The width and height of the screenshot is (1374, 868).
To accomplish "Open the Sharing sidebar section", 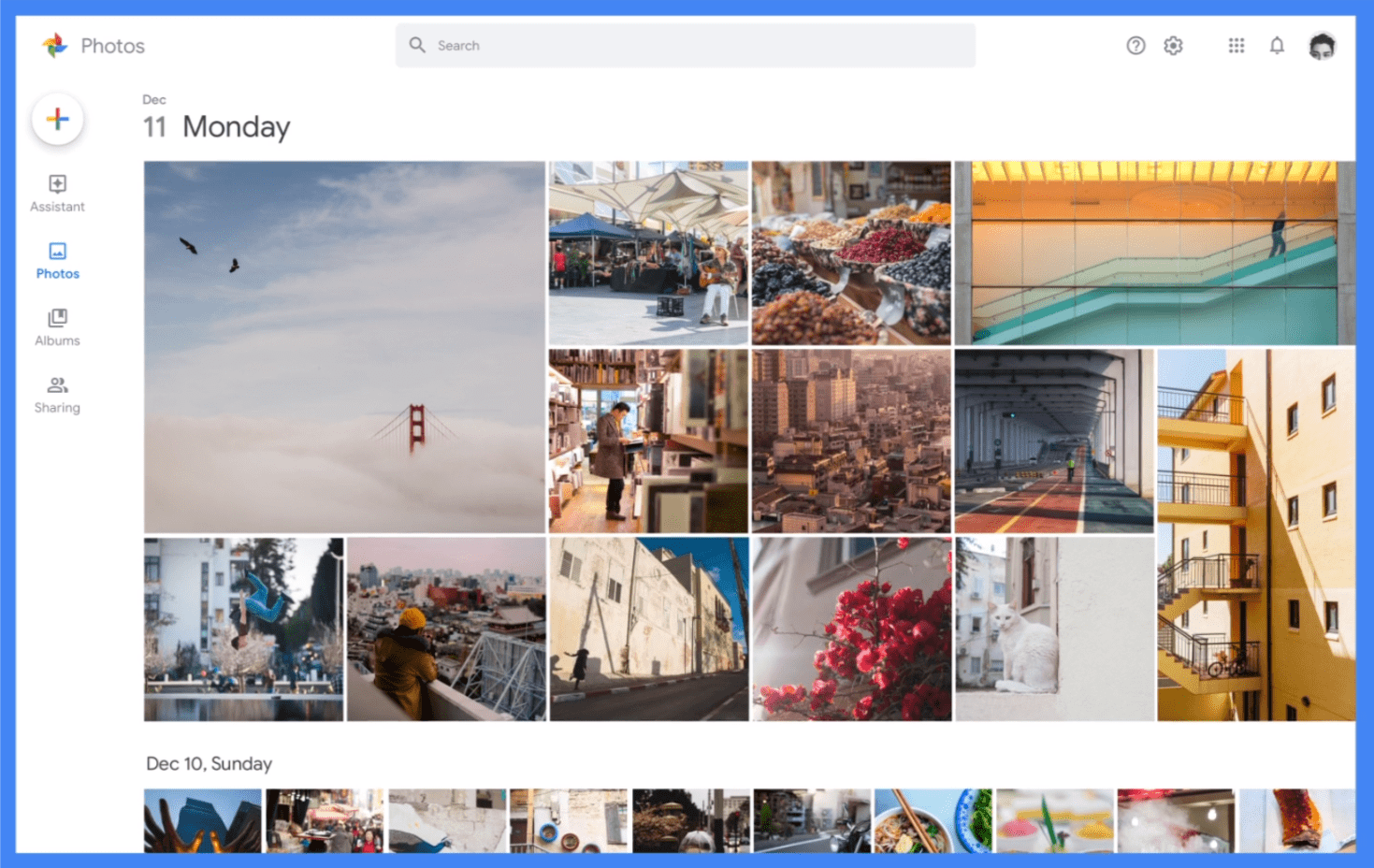I will tap(57, 395).
